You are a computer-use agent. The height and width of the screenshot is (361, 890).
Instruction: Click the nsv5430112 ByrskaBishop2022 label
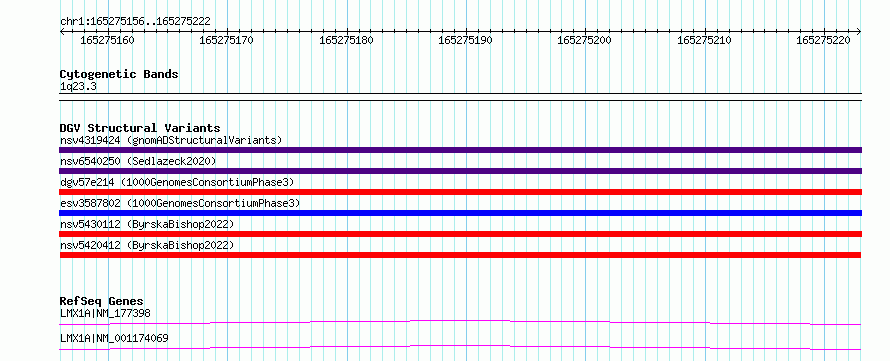coord(147,224)
